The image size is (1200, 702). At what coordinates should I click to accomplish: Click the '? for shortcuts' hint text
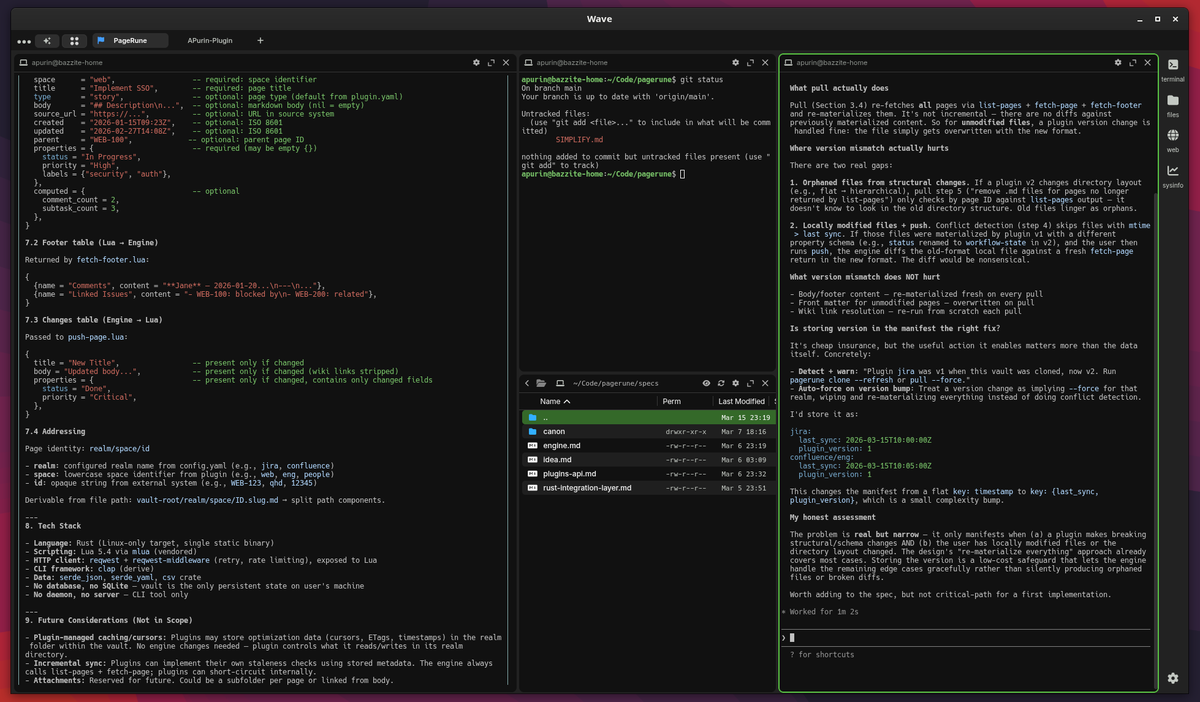822,654
